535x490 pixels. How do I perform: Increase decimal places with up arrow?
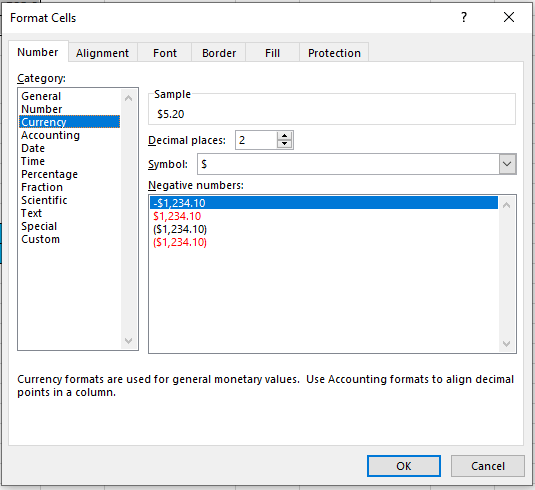(285, 136)
